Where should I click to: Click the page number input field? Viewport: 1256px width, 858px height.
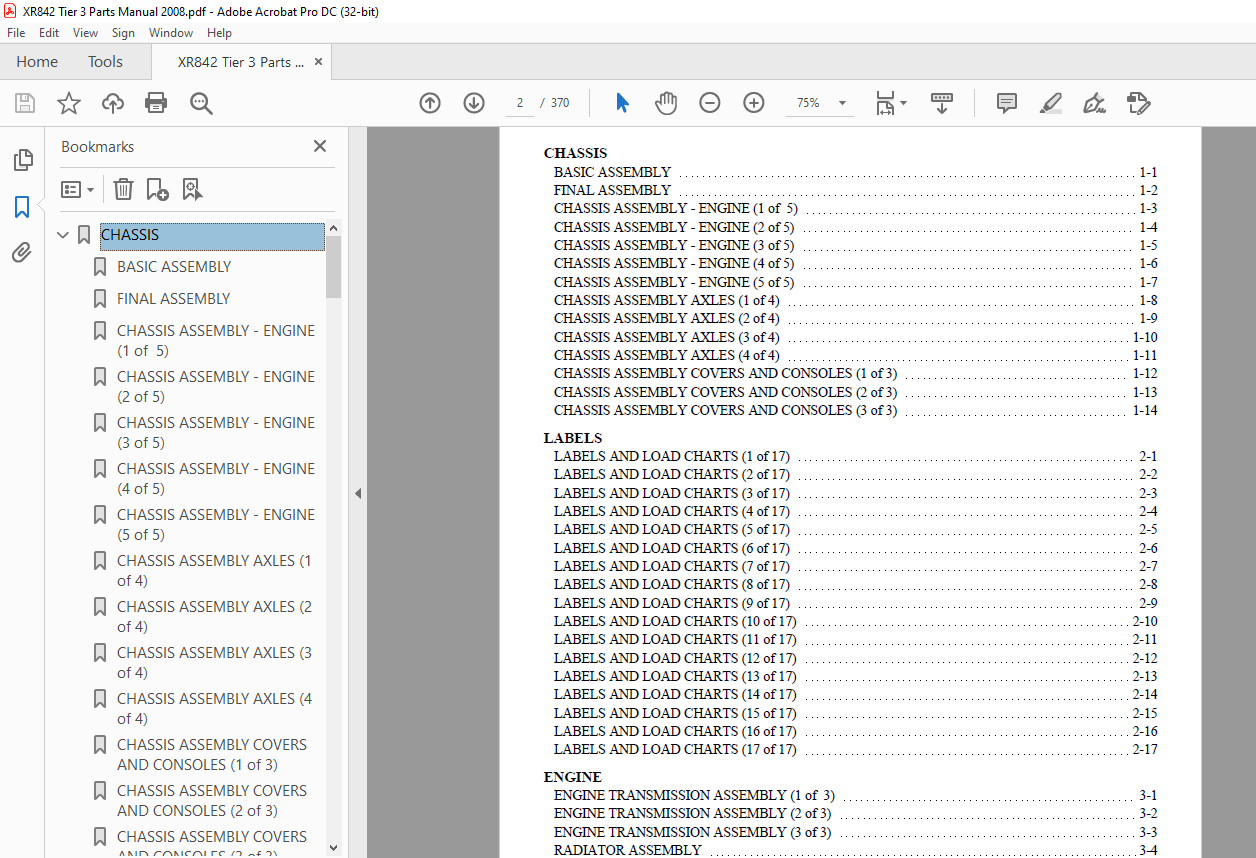(519, 103)
